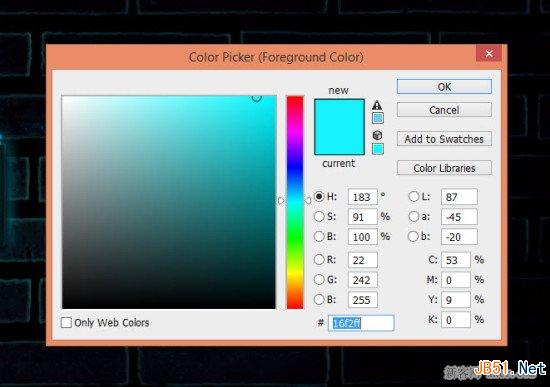Click the right hue slider arrow handle
The width and height of the screenshot is (550, 387).
(308, 200)
